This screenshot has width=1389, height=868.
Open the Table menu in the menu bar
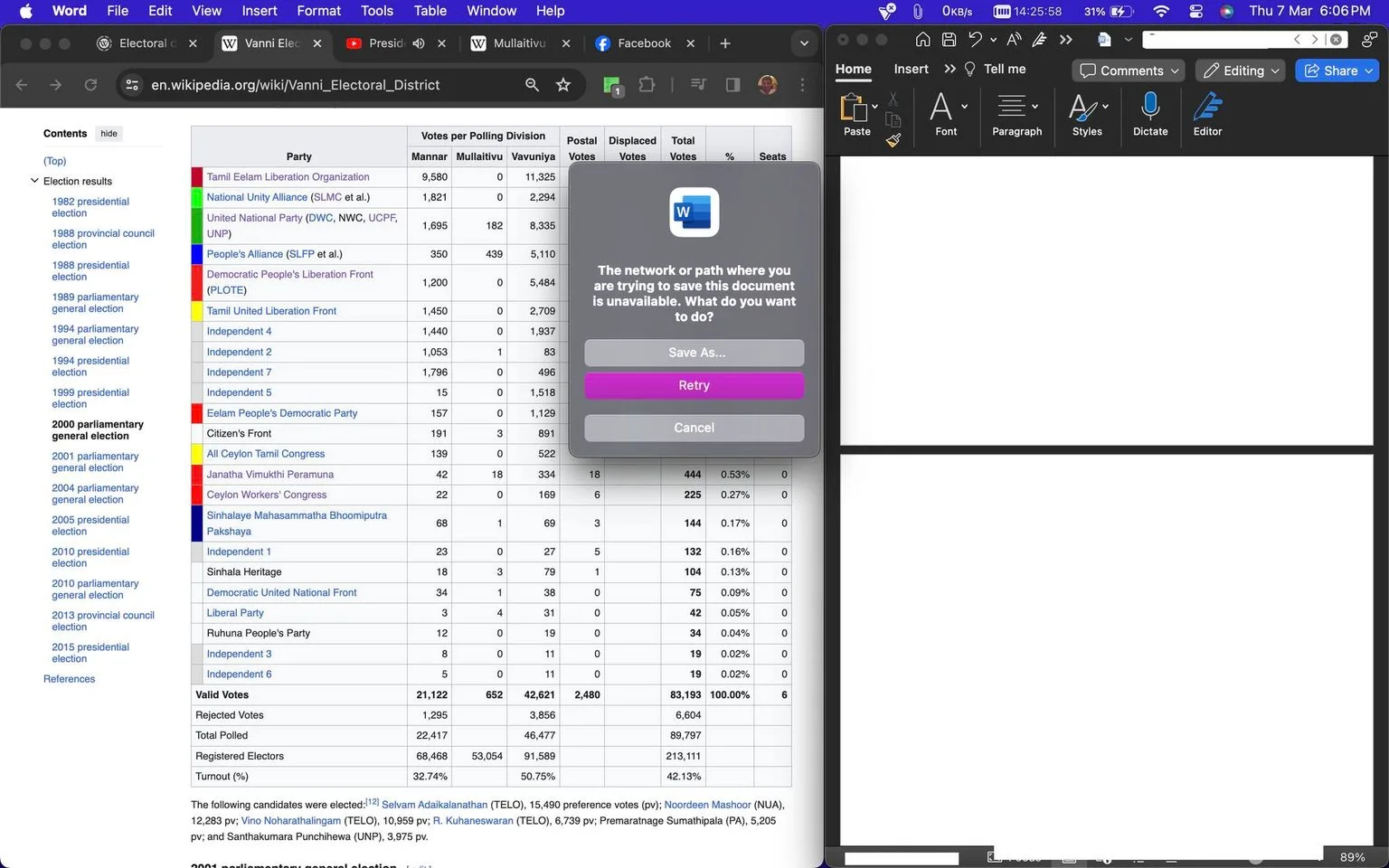pos(430,11)
